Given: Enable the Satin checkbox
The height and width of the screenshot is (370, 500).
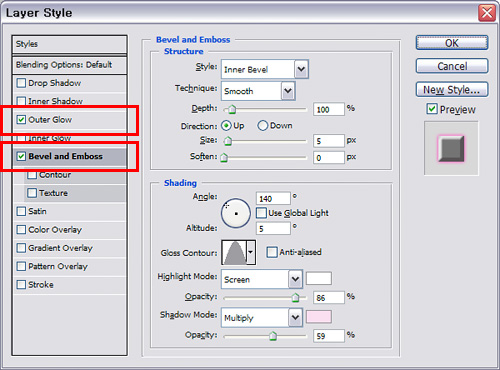Looking at the screenshot, I should 21,211.
